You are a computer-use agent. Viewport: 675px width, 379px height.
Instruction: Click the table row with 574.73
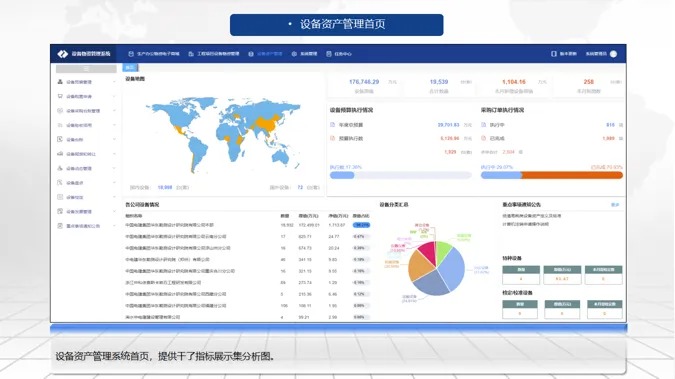coord(248,248)
